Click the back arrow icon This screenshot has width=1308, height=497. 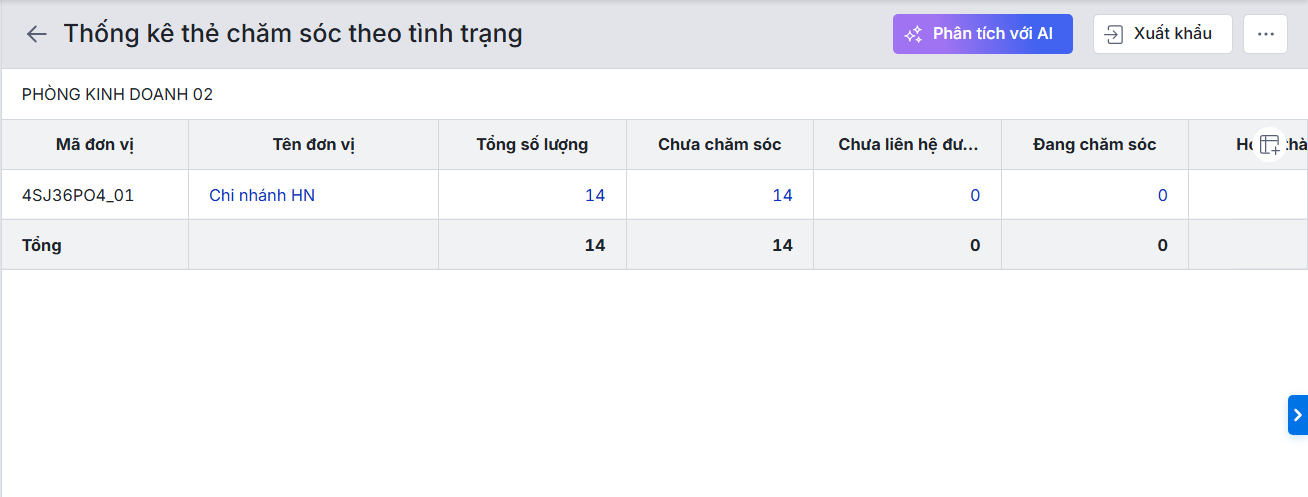point(37,34)
